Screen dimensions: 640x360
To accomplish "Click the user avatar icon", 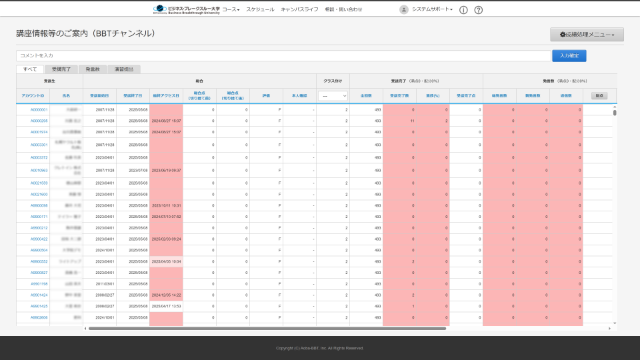I will click(404, 10).
